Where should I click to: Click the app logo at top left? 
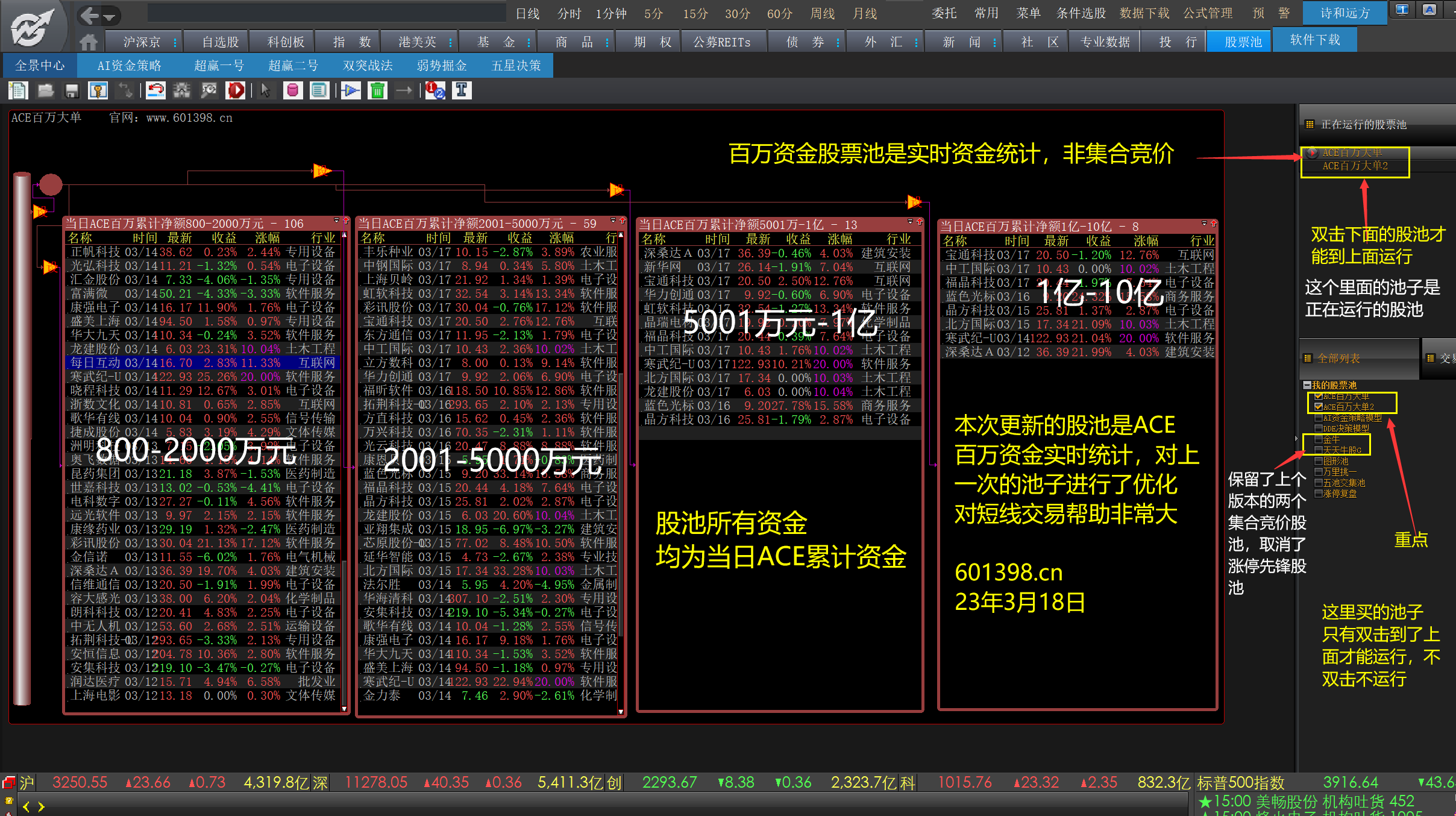pyautogui.click(x=33, y=27)
